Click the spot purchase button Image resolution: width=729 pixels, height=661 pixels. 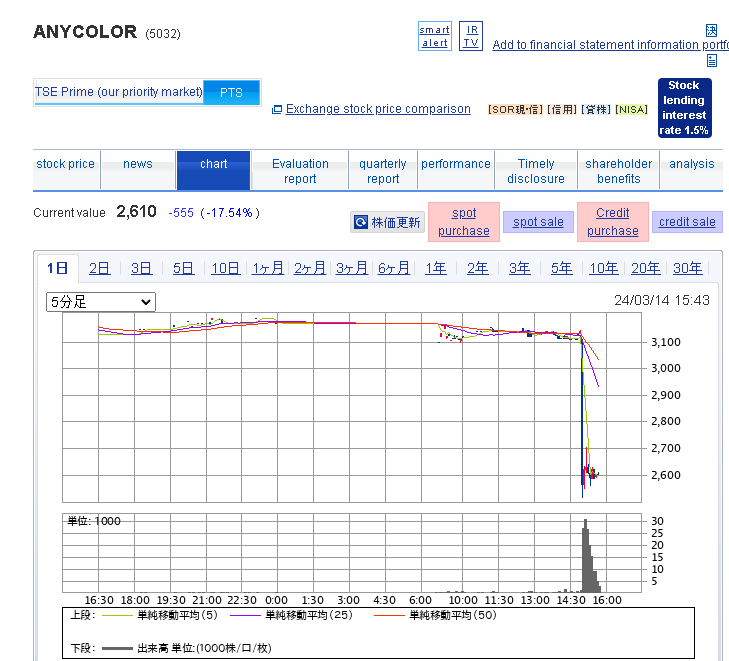tap(464, 222)
